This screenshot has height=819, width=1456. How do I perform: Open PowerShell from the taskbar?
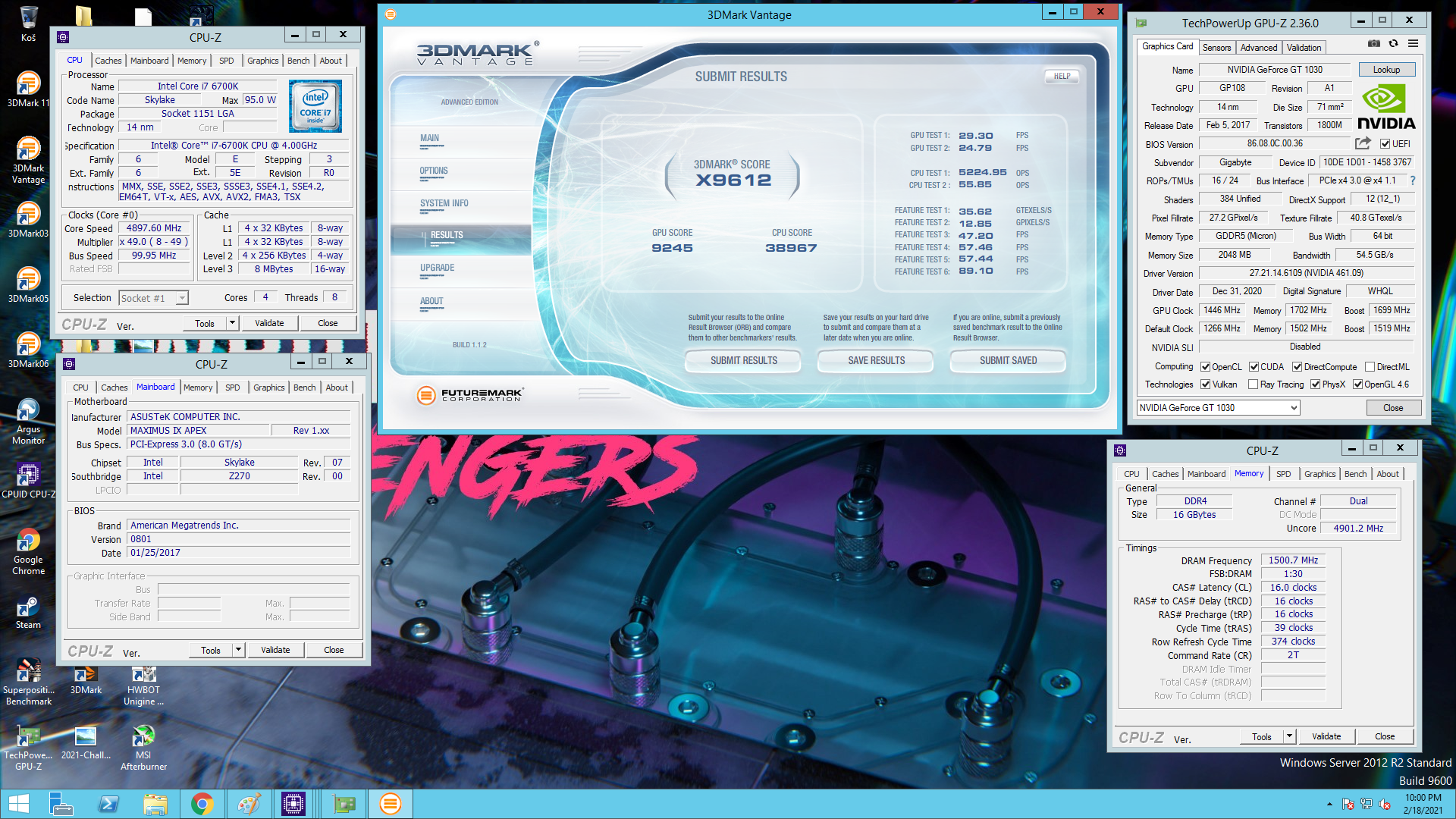(108, 804)
